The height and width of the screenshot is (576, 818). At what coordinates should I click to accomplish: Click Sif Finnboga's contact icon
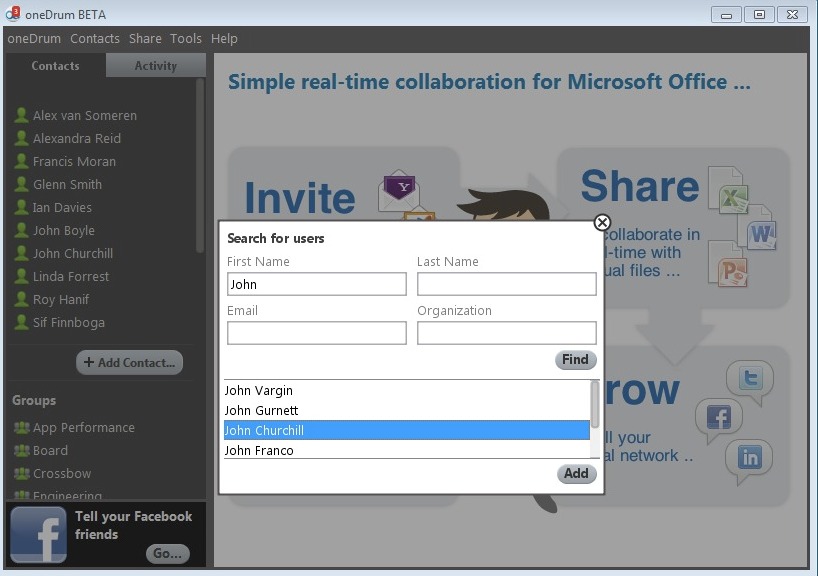point(21,322)
